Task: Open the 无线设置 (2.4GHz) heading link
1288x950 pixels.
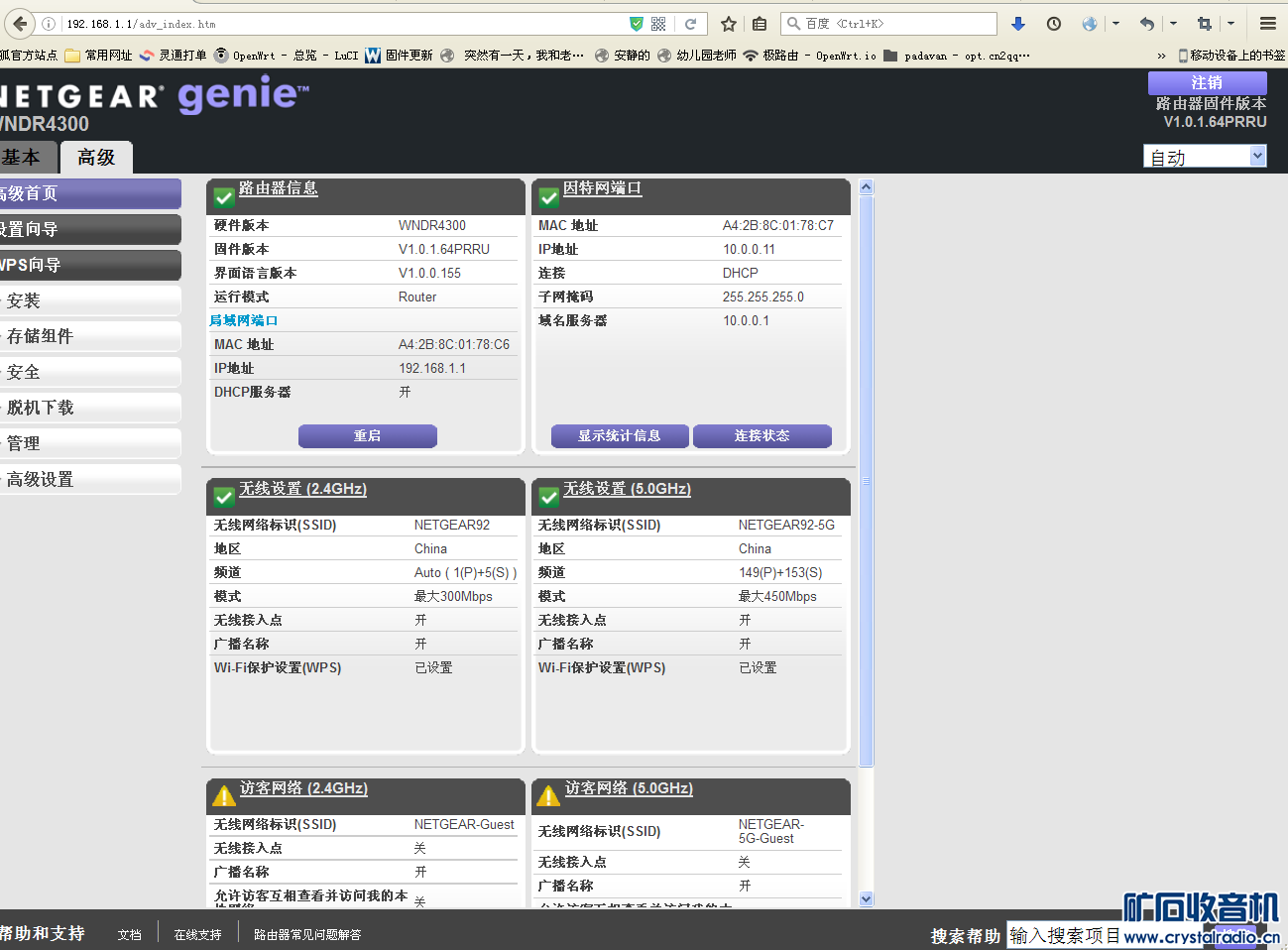Action: click(x=302, y=489)
